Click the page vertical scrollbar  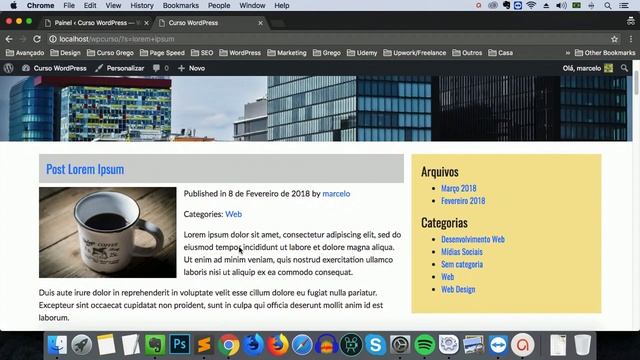click(x=636, y=82)
